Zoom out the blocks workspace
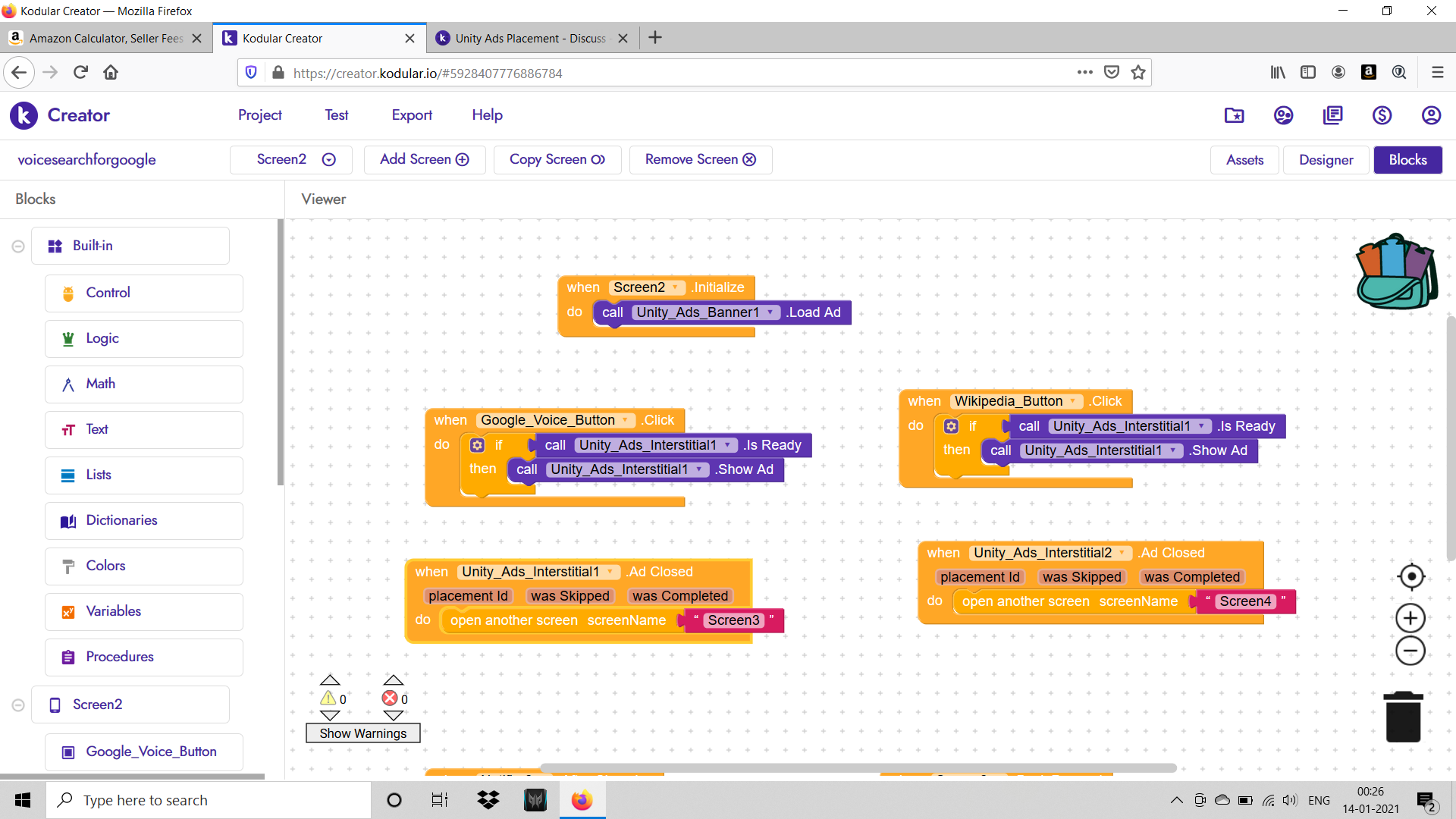The width and height of the screenshot is (1456, 819). click(1410, 651)
